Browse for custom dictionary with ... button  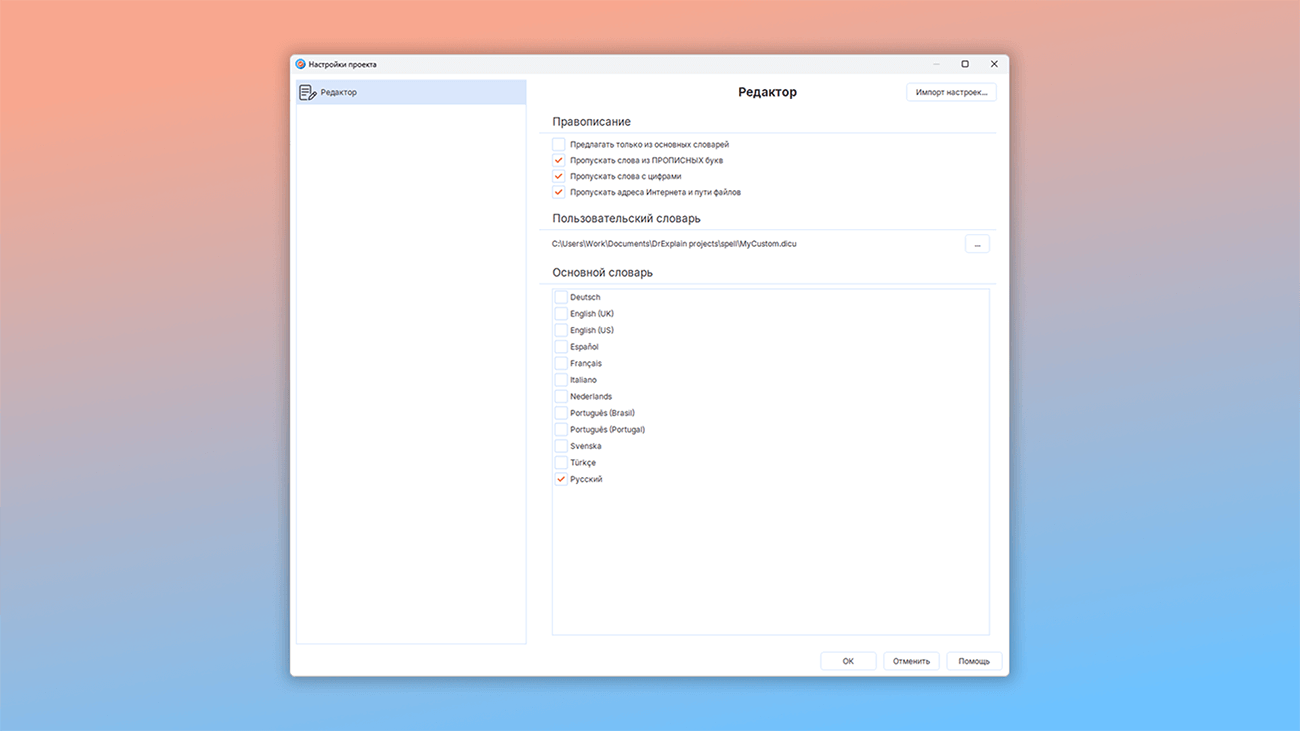tap(977, 244)
